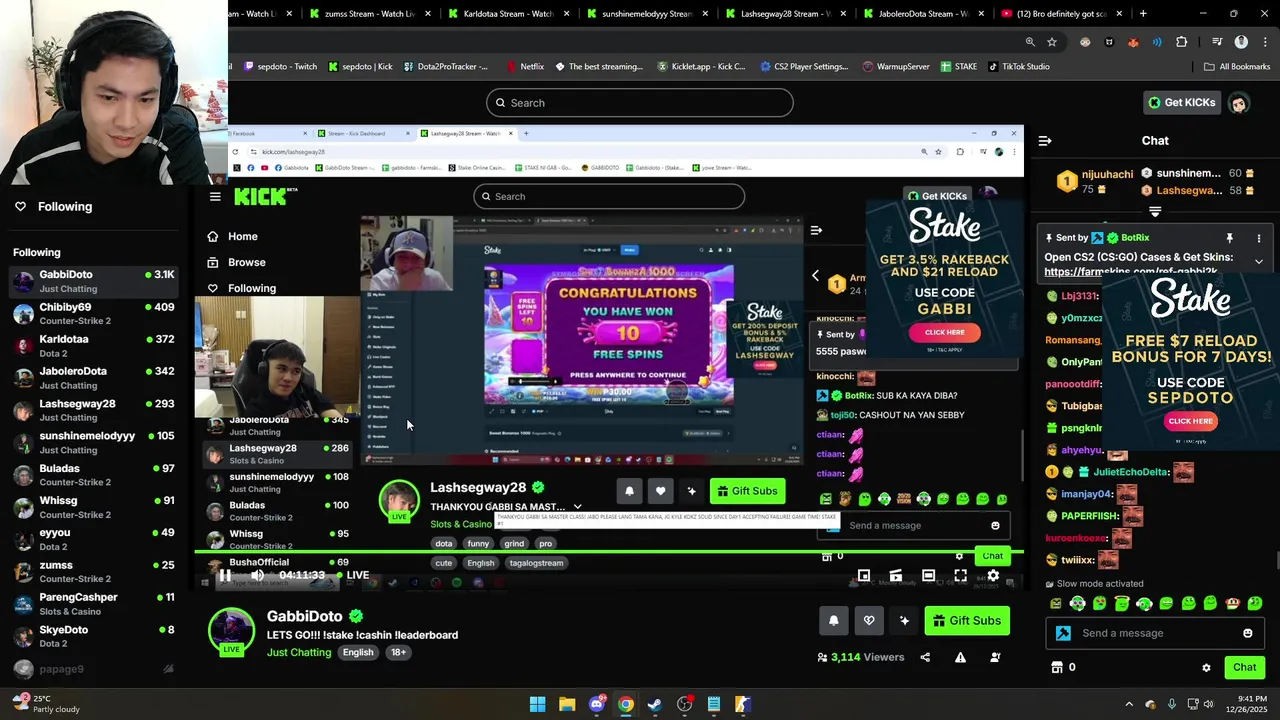The image size is (1280, 720).
Task: Open File Explorer from the taskbar
Action: [566, 704]
